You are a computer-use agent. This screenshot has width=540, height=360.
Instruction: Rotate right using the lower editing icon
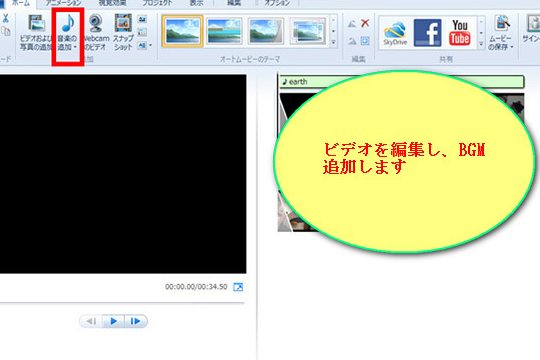(x=352, y=41)
